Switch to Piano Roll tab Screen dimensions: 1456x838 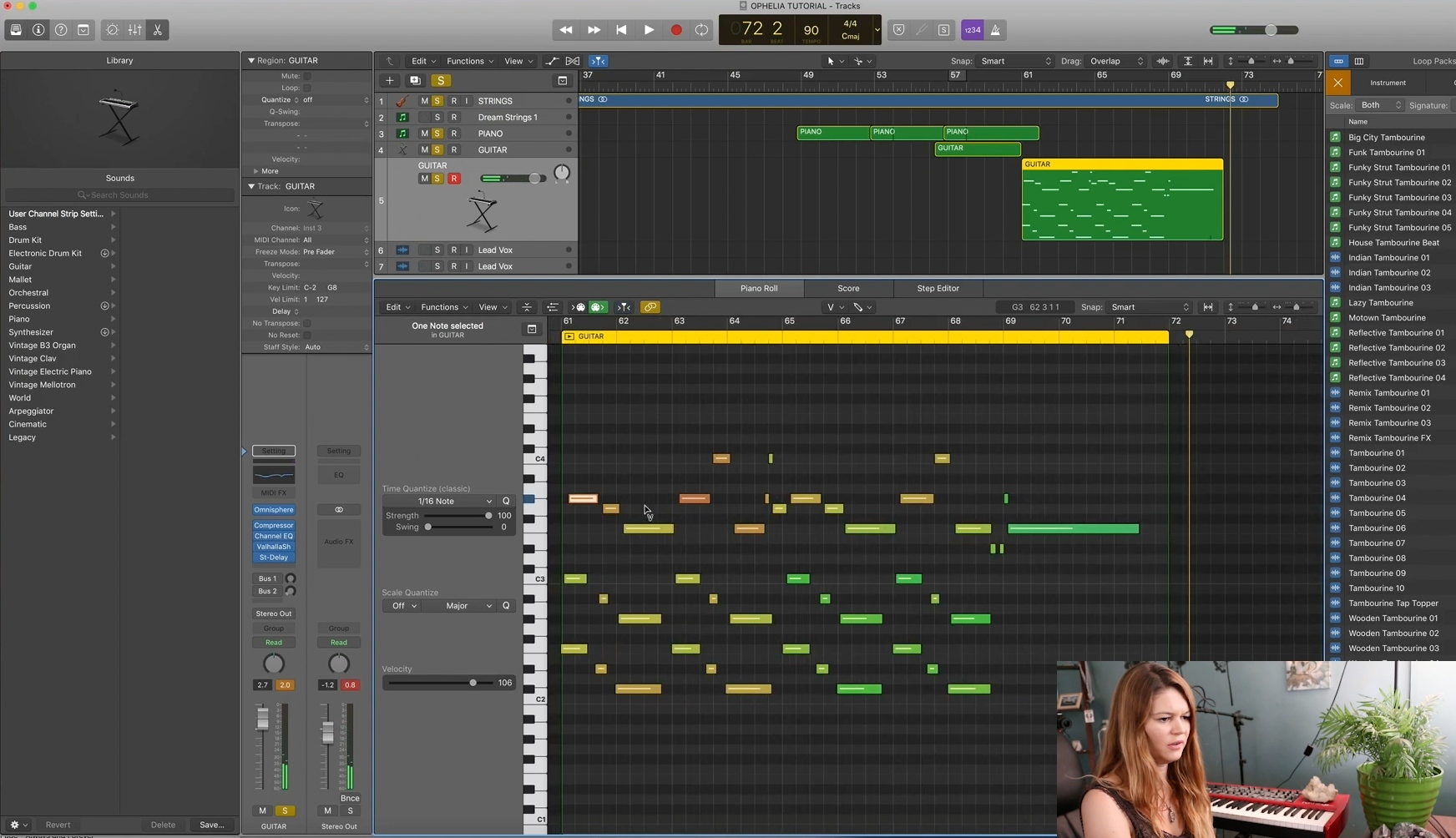[759, 289]
